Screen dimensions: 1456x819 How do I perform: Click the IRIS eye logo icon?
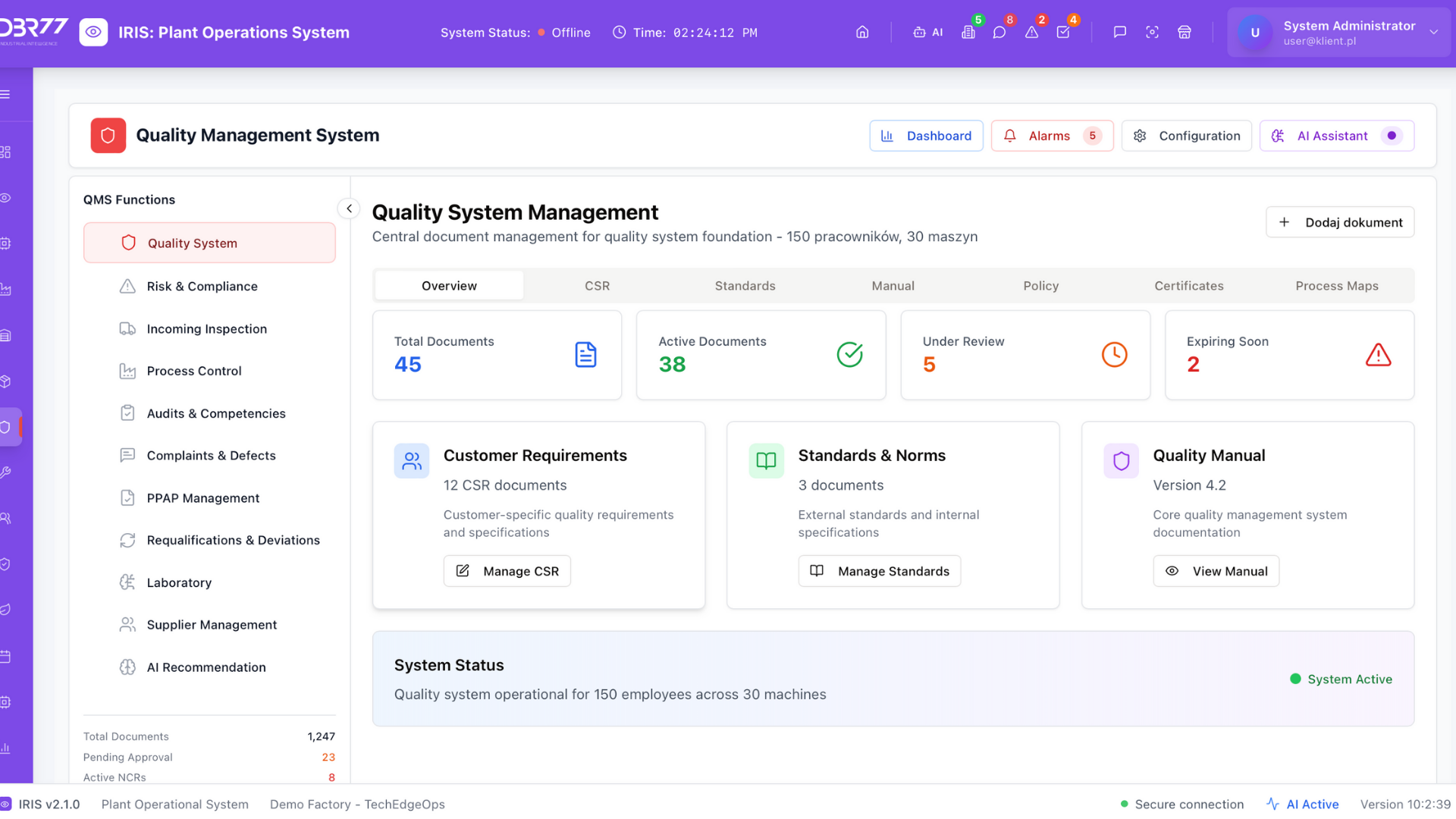[93, 32]
